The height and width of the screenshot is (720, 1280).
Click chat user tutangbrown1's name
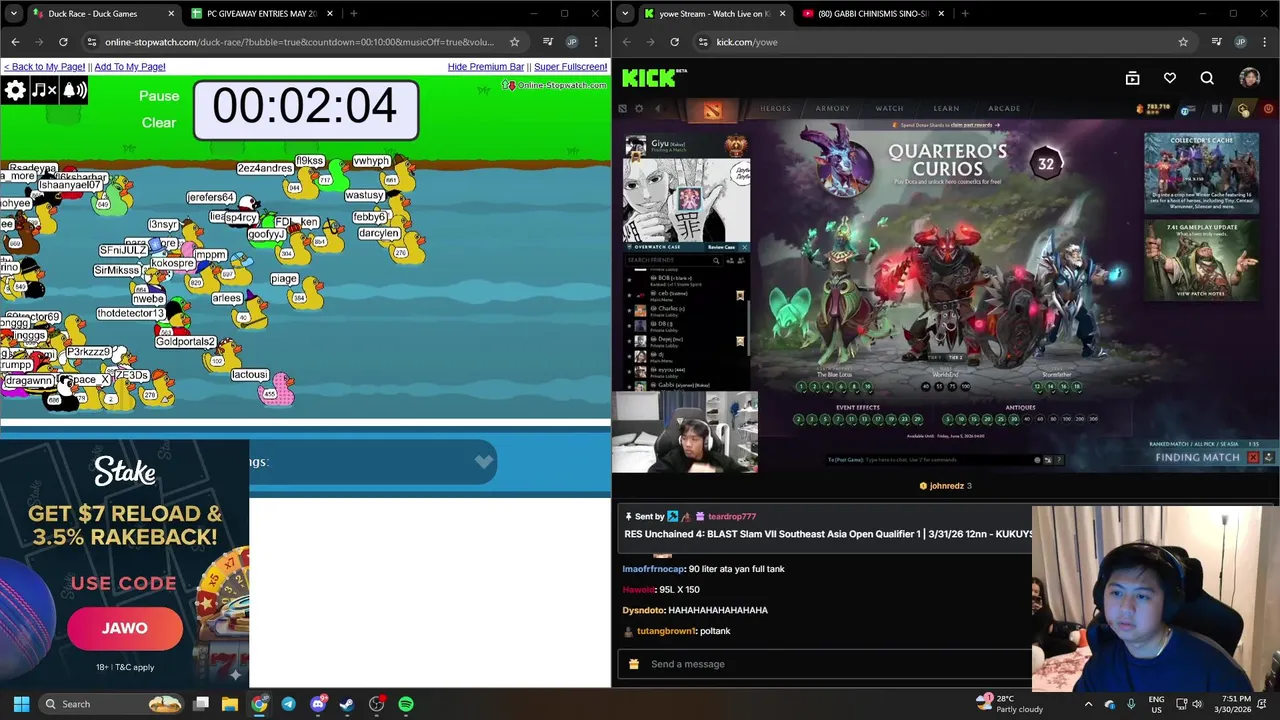pyautogui.click(x=666, y=631)
